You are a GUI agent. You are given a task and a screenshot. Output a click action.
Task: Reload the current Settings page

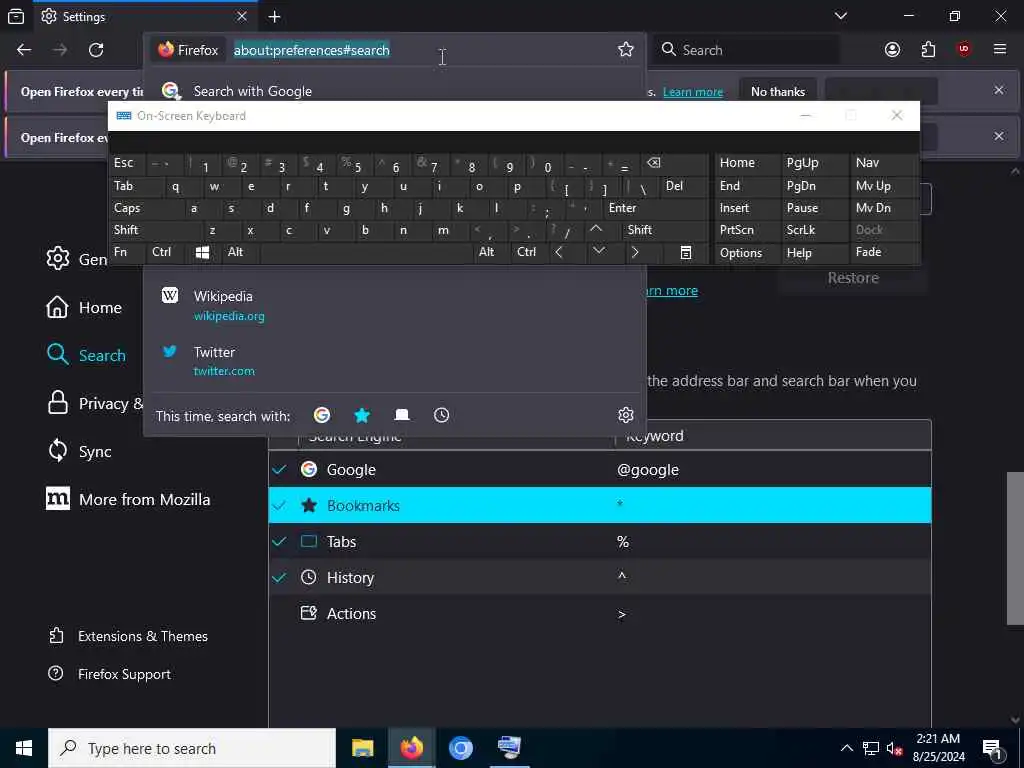pyautogui.click(x=96, y=50)
